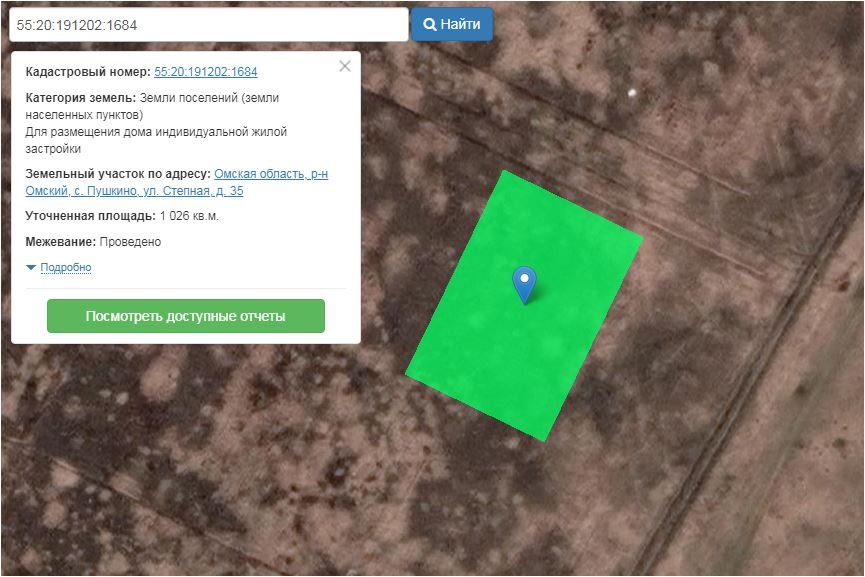Open the cadastral number link 55:20:191202:1684
Viewport: 865px width, 577px height.
point(206,72)
